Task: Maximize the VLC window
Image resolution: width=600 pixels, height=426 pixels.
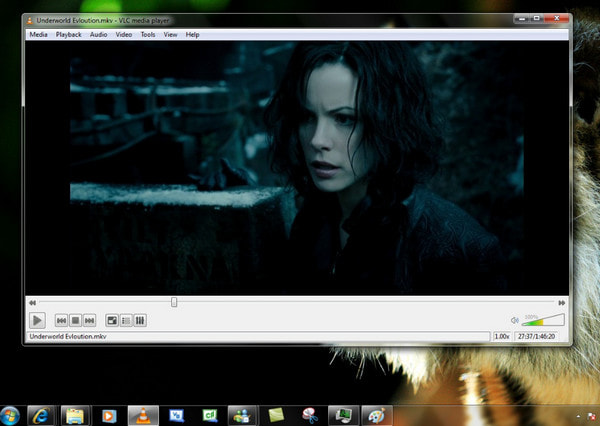Action: [537, 18]
